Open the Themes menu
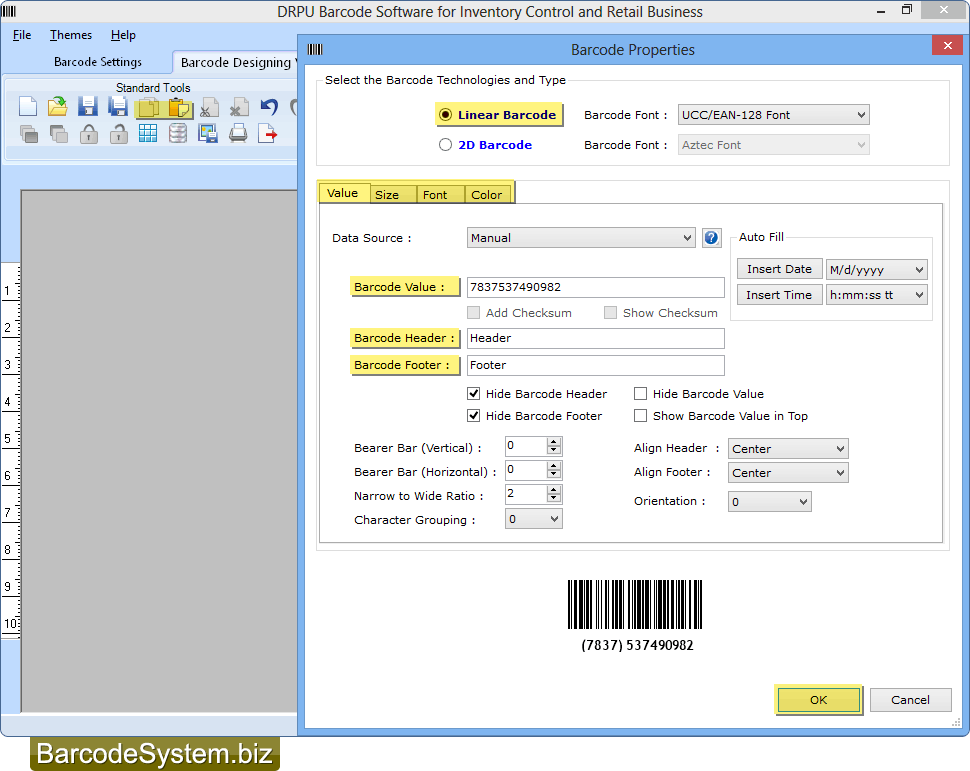This screenshot has width=970, height=771. pyautogui.click(x=71, y=35)
